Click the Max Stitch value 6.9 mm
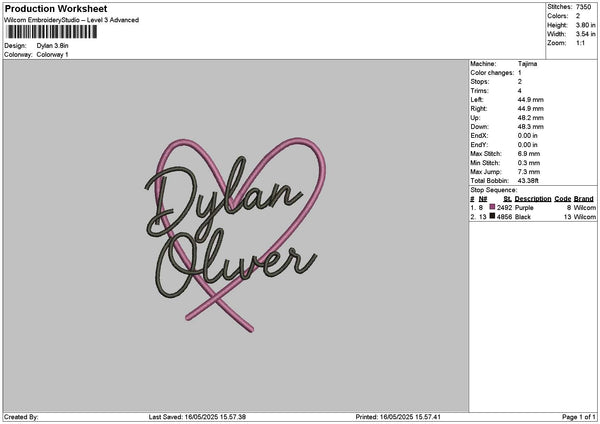The height and width of the screenshot is (424, 600). (529, 154)
